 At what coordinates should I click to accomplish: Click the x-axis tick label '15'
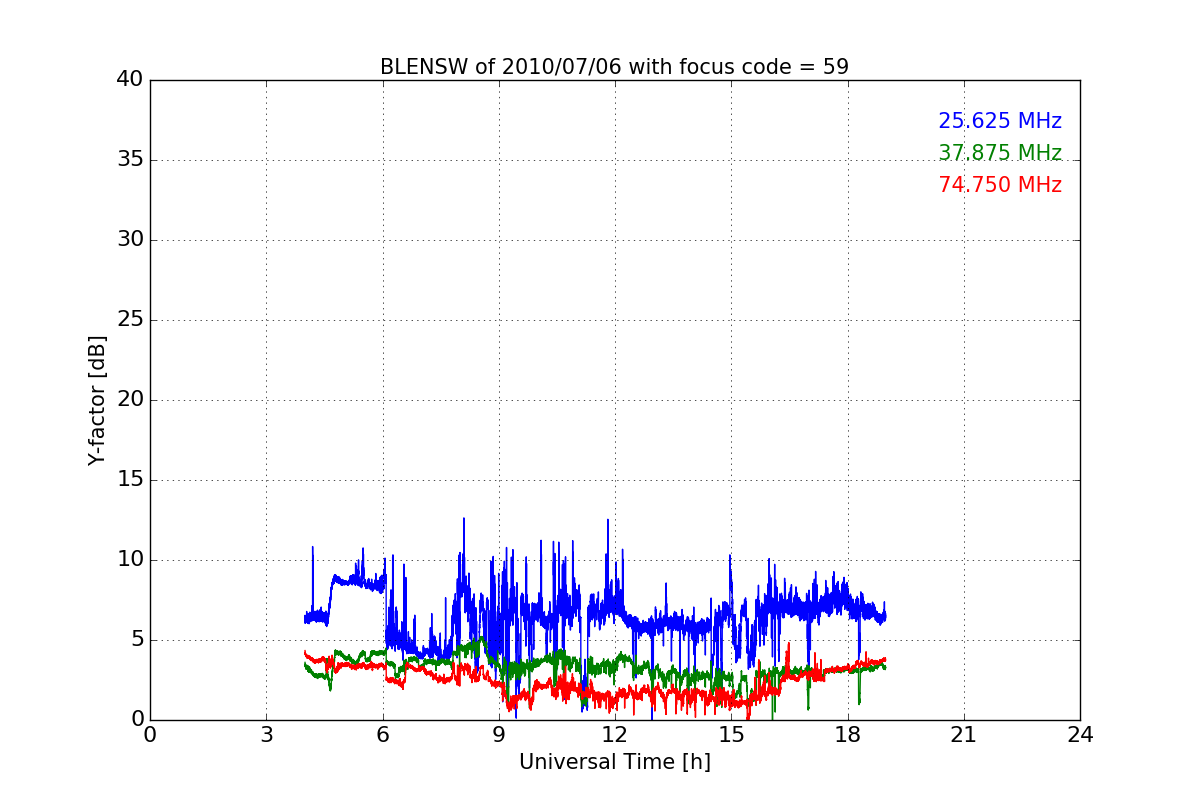731,735
